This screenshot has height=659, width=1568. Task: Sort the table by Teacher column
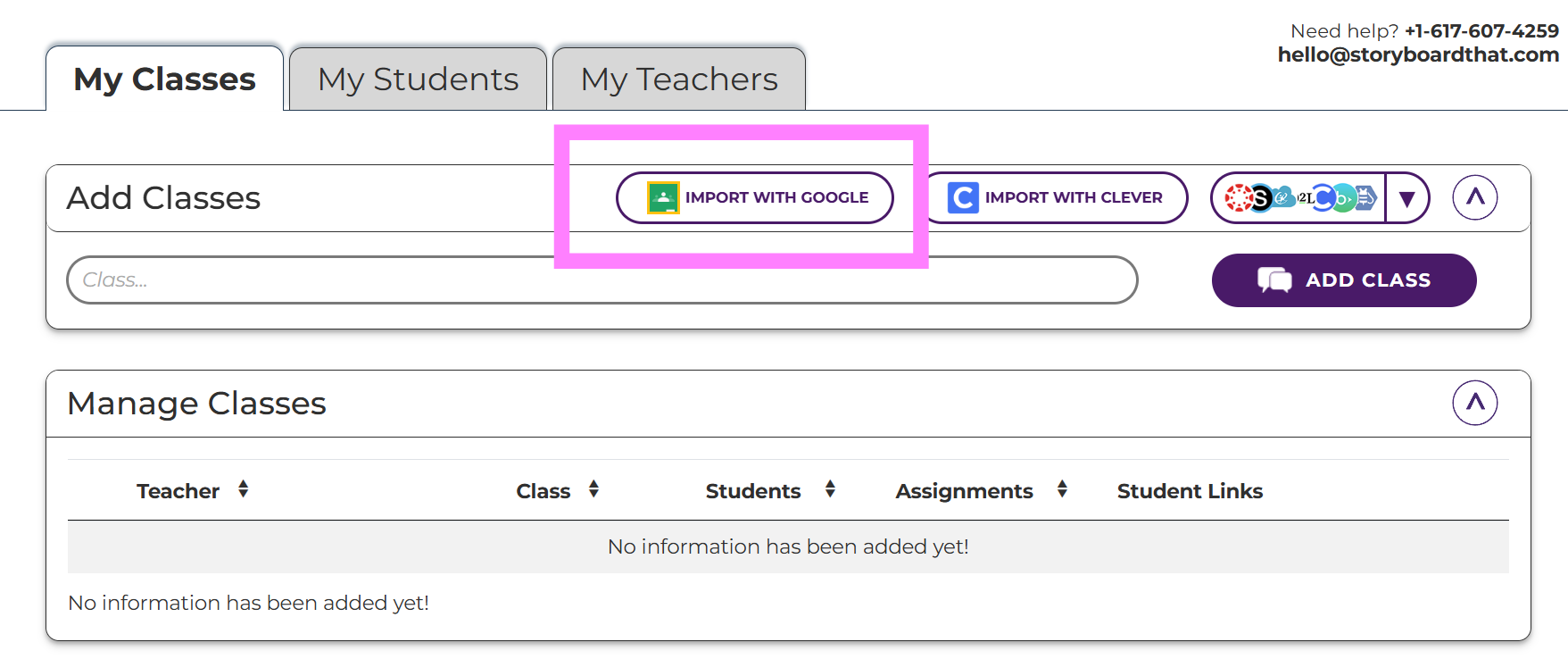pyautogui.click(x=243, y=489)
